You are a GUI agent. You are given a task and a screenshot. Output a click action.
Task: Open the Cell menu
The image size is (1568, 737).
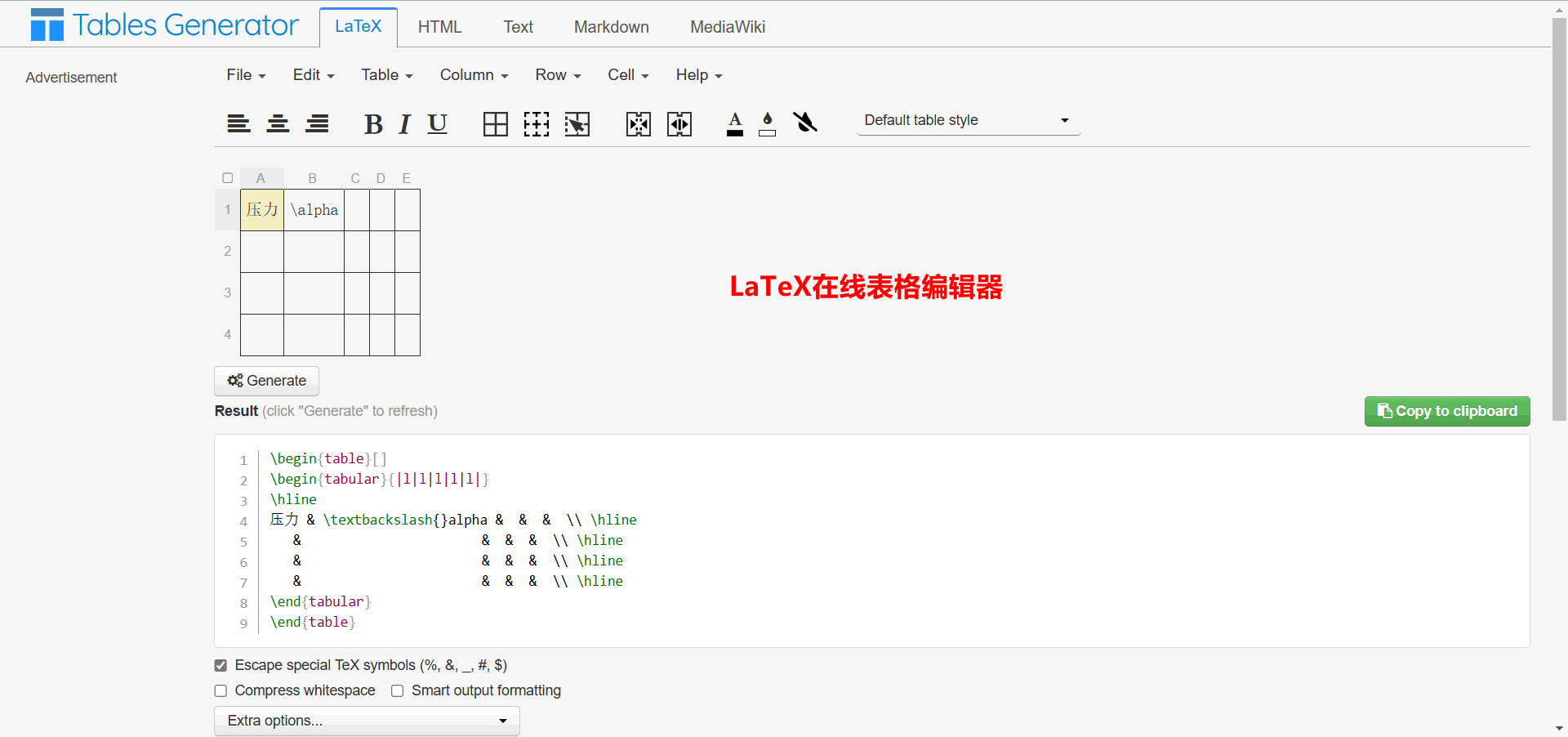[x=628, y=75]
